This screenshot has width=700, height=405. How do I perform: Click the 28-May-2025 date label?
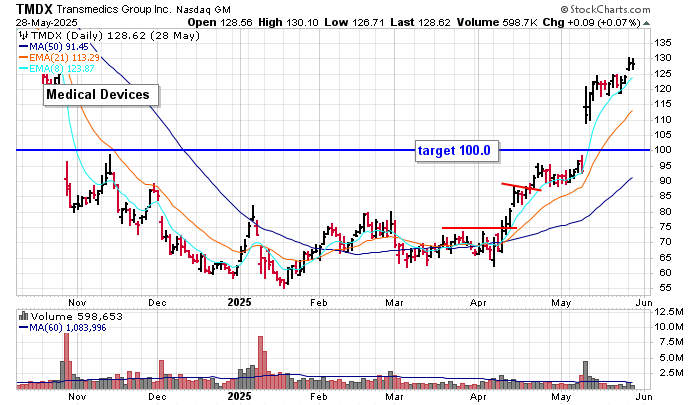pos(46,22)
